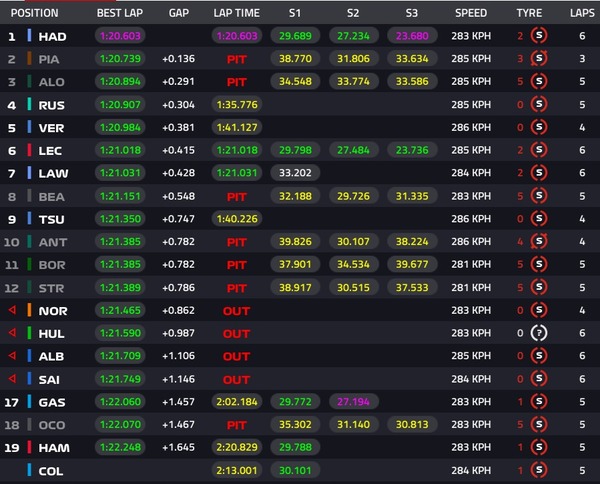The height and width of the screenshot is (484, 600).
Task: Click purple S2 time 27.194 for GAS
Action: point(354,401)
